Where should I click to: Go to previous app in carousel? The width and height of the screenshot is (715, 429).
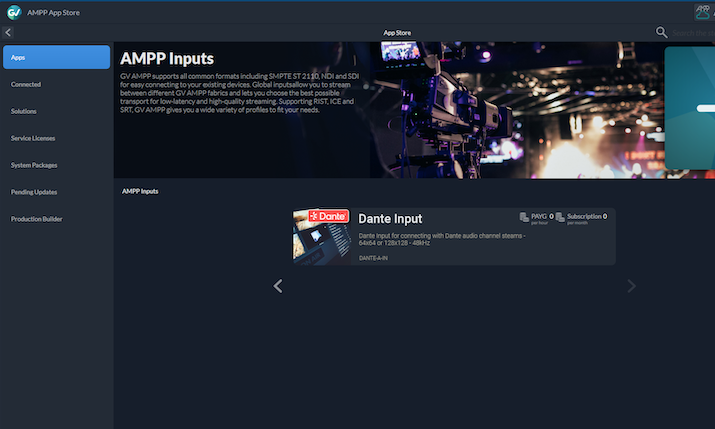(278, 287)
